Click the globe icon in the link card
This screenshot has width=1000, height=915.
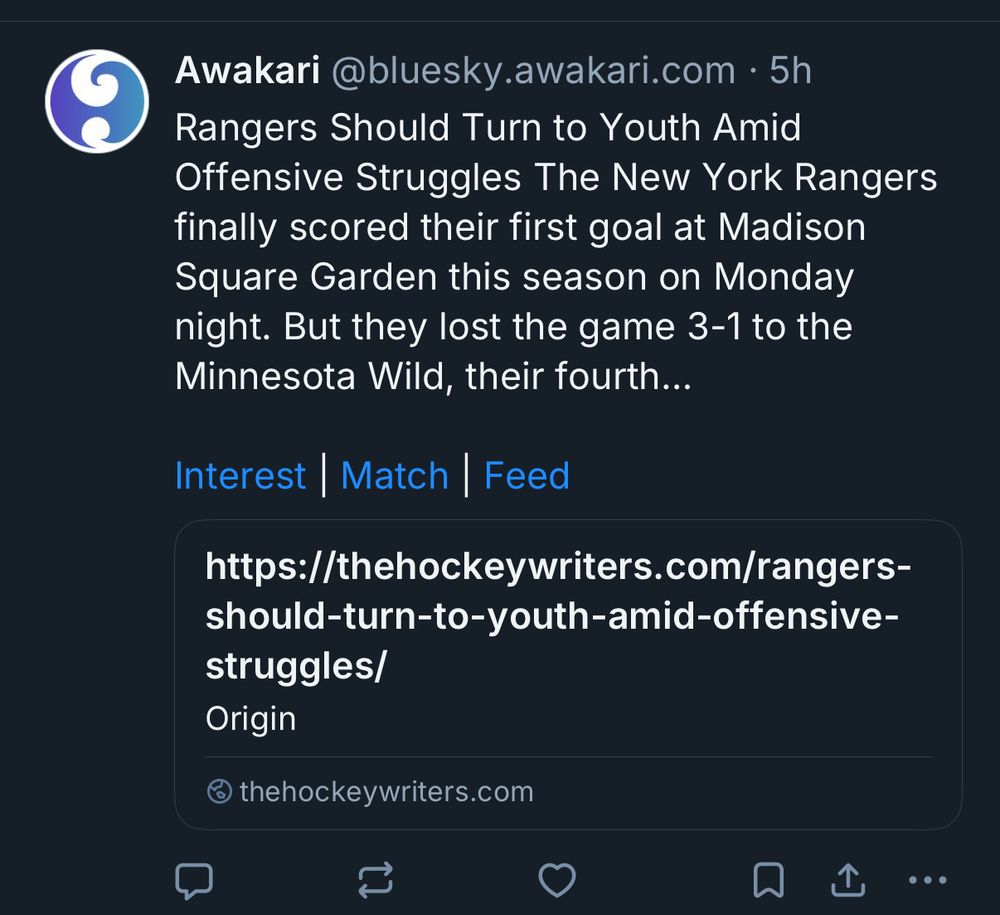pyautogui.click(x=219, y=792)
